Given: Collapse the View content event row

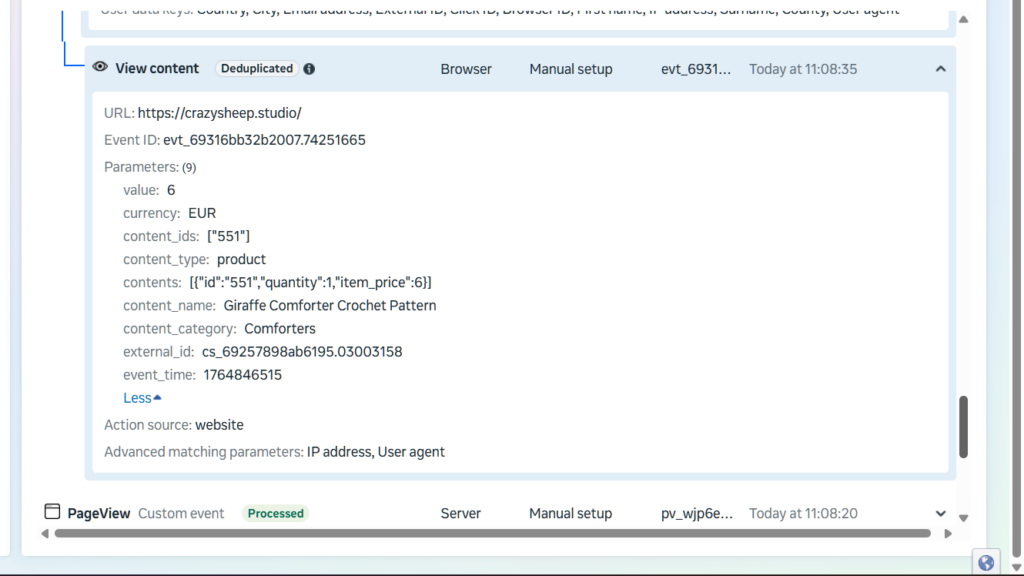Looking at the screenshot, I should point(940,69).
